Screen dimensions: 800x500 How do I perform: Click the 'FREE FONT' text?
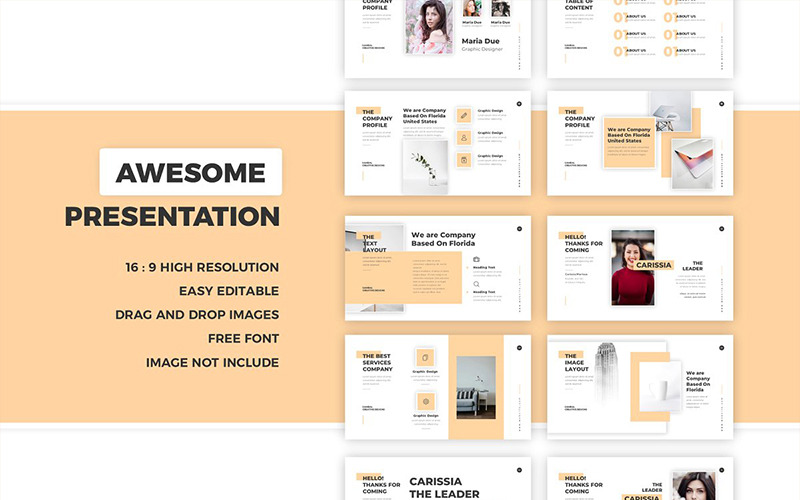point(243,338)
